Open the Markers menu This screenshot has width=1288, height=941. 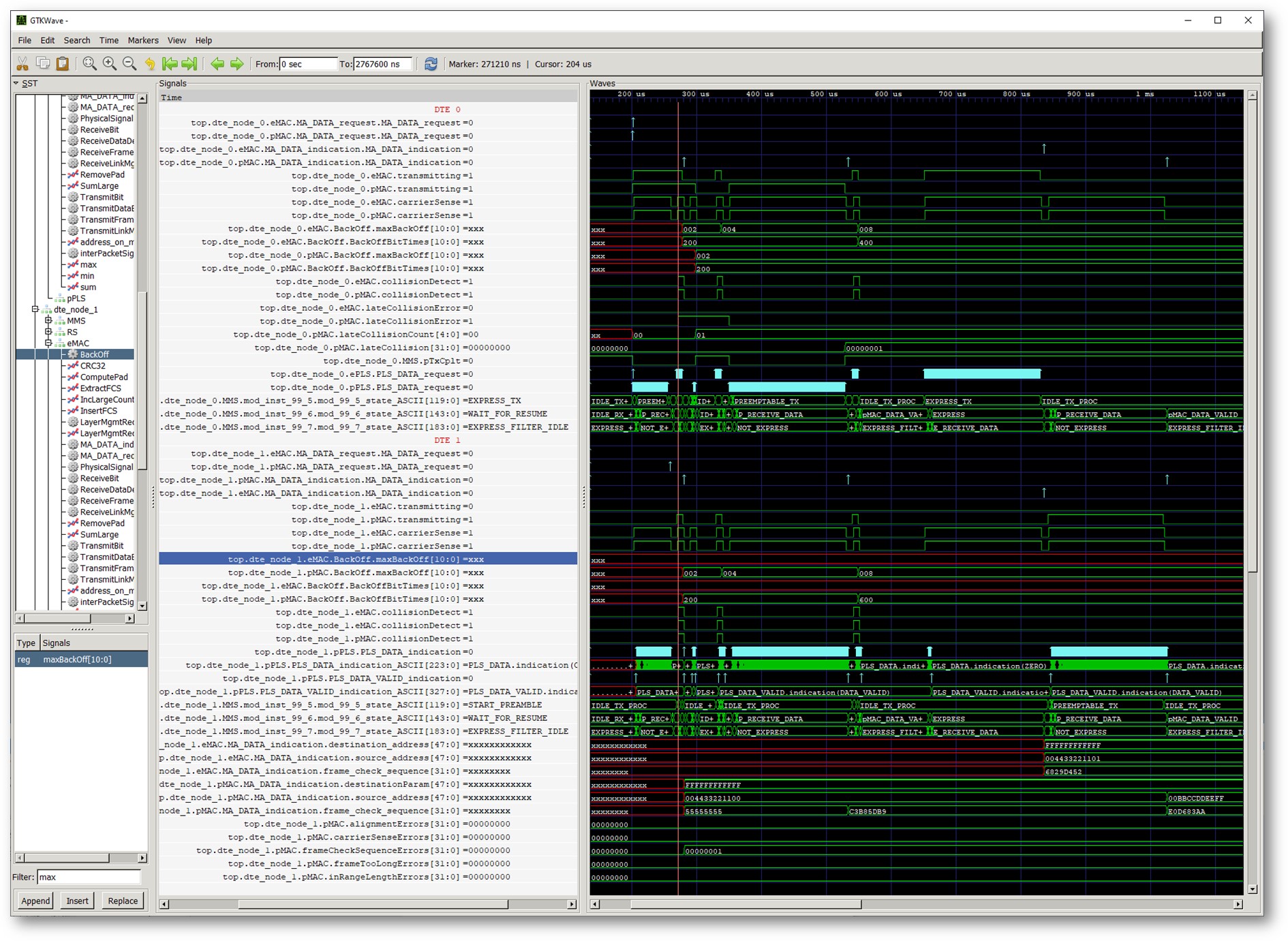point(142,40)
